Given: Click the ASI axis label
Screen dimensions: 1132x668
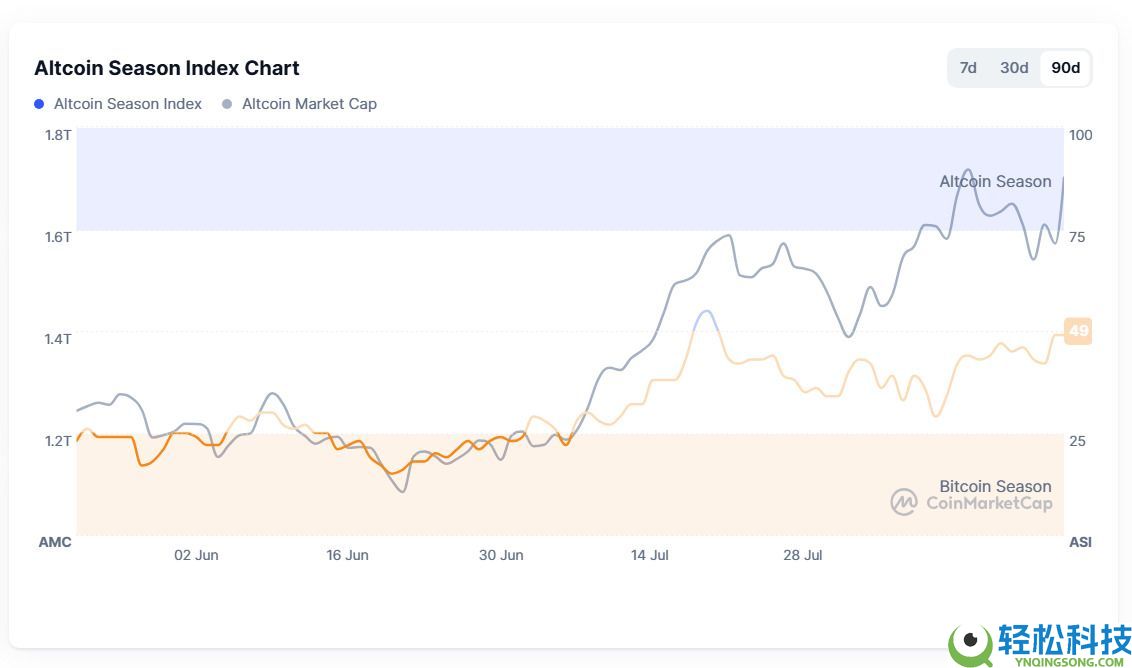Looking at the screenshot, I should (x=1080, y=542).
